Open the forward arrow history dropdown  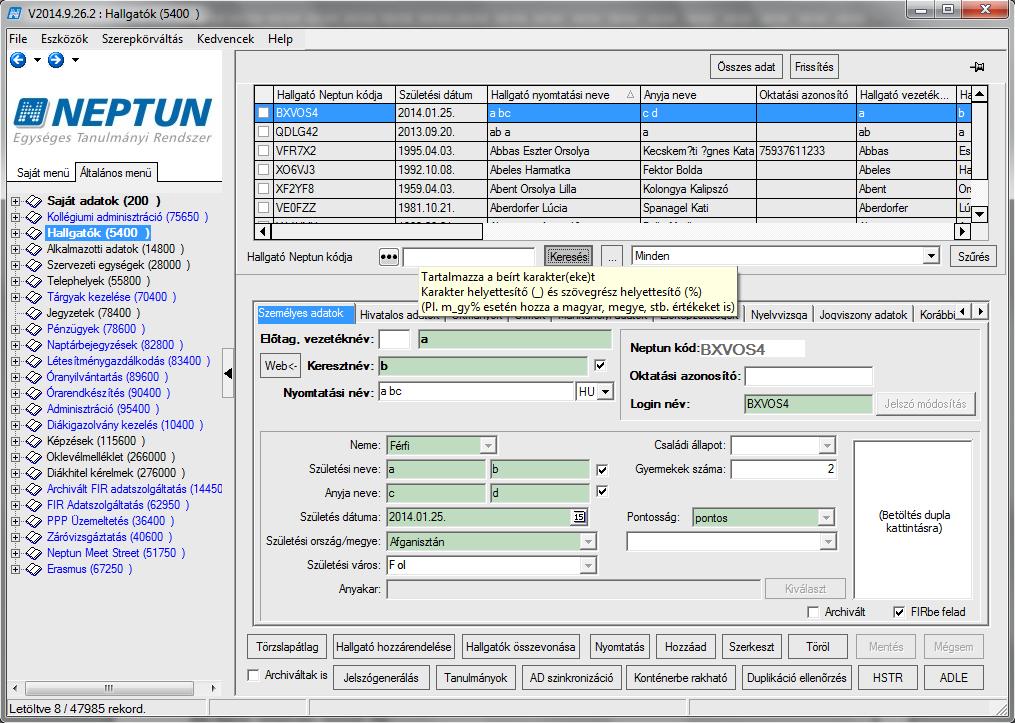(75, 60)
